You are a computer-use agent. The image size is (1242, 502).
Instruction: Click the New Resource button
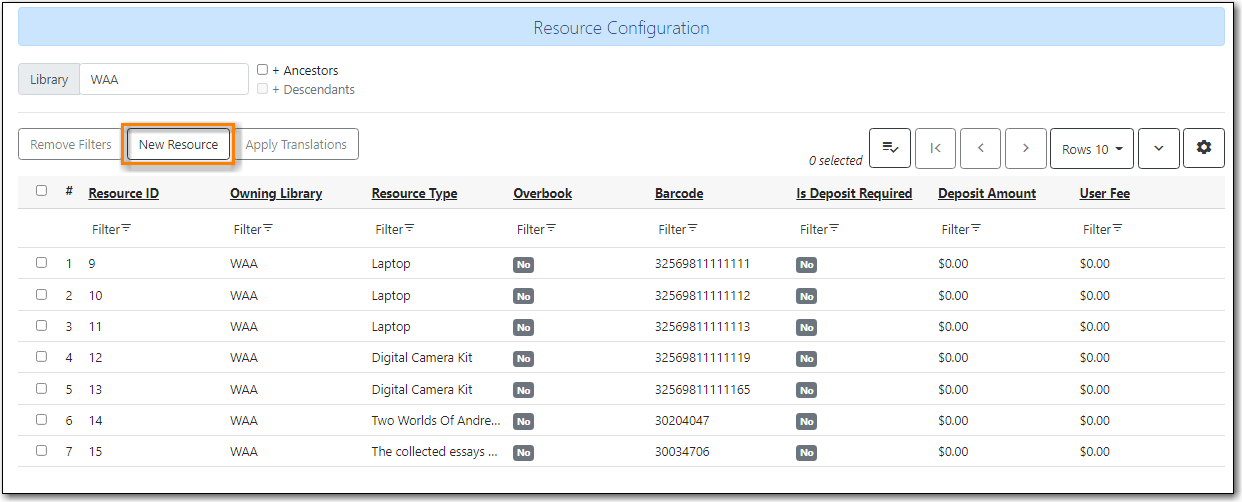178,144
